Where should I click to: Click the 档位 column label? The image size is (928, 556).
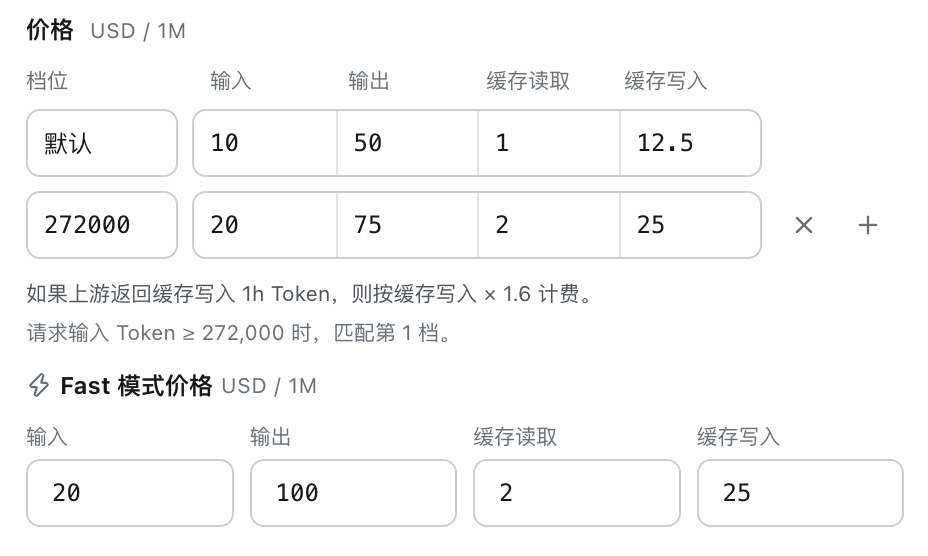pyautogui.click(x=47, y=81)
